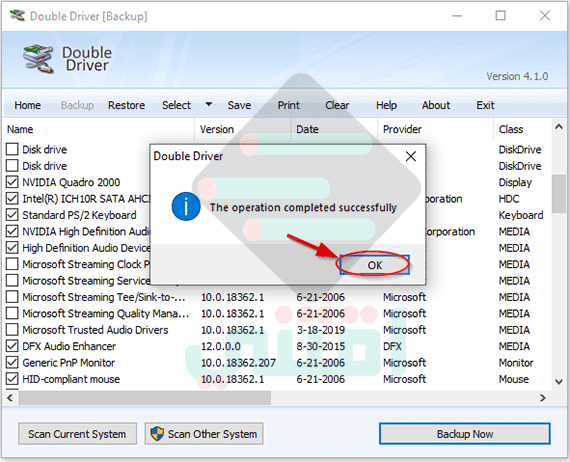Open the Home menu item
The width and height of the screenshot is (570, 462).
(27, 105)
